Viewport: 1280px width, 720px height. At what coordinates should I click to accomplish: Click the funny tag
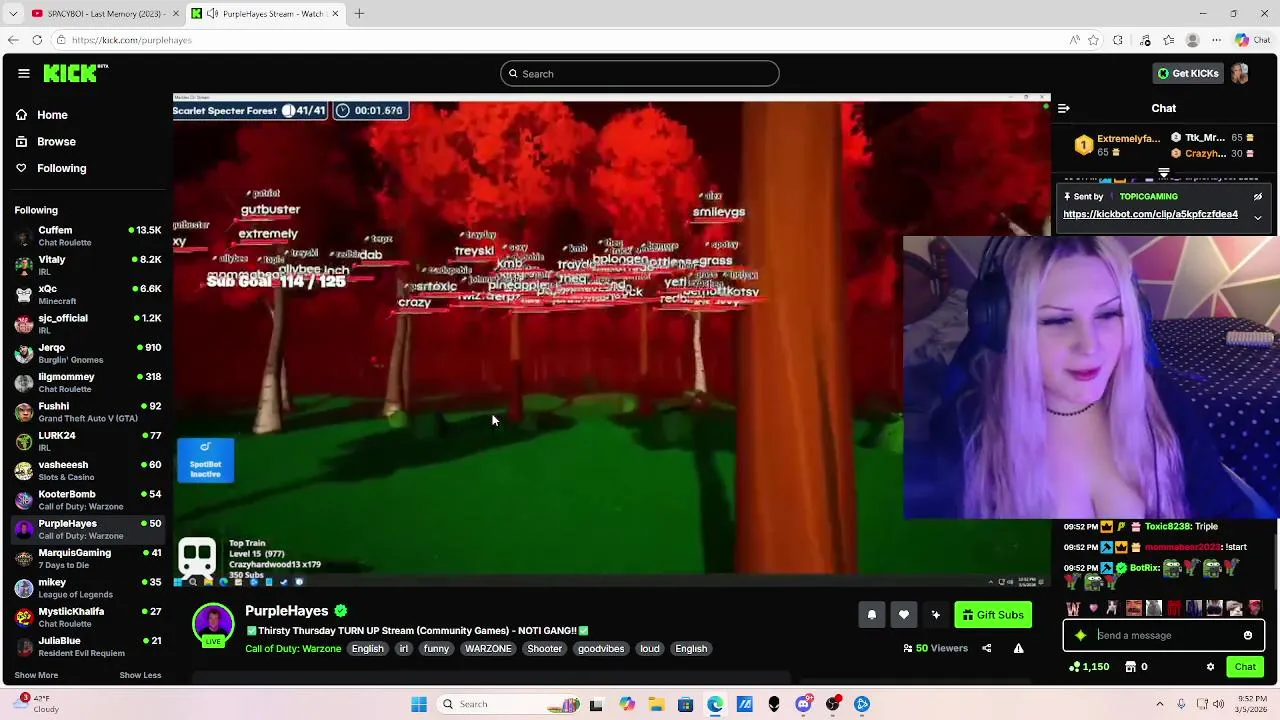[436, 649]
